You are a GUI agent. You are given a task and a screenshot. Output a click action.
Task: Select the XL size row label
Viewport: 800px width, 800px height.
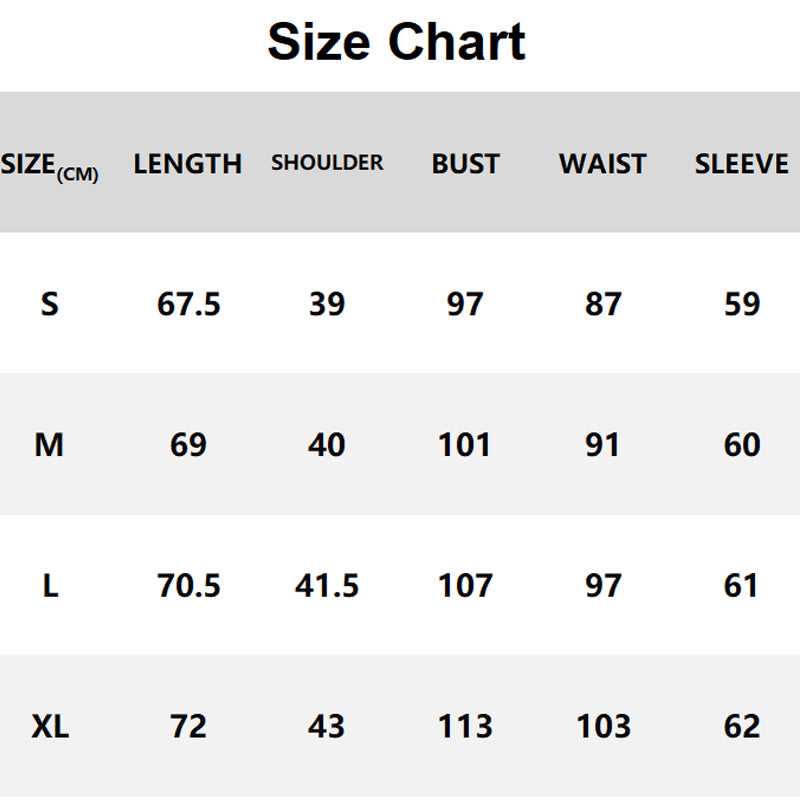point(50,727)
